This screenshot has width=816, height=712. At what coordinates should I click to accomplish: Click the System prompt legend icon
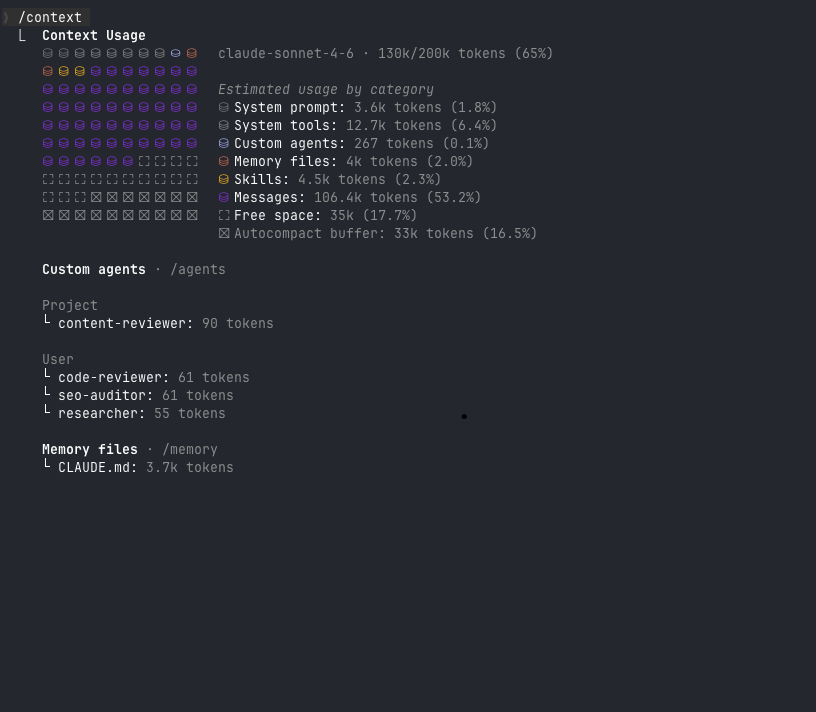(x=224, y=108)
